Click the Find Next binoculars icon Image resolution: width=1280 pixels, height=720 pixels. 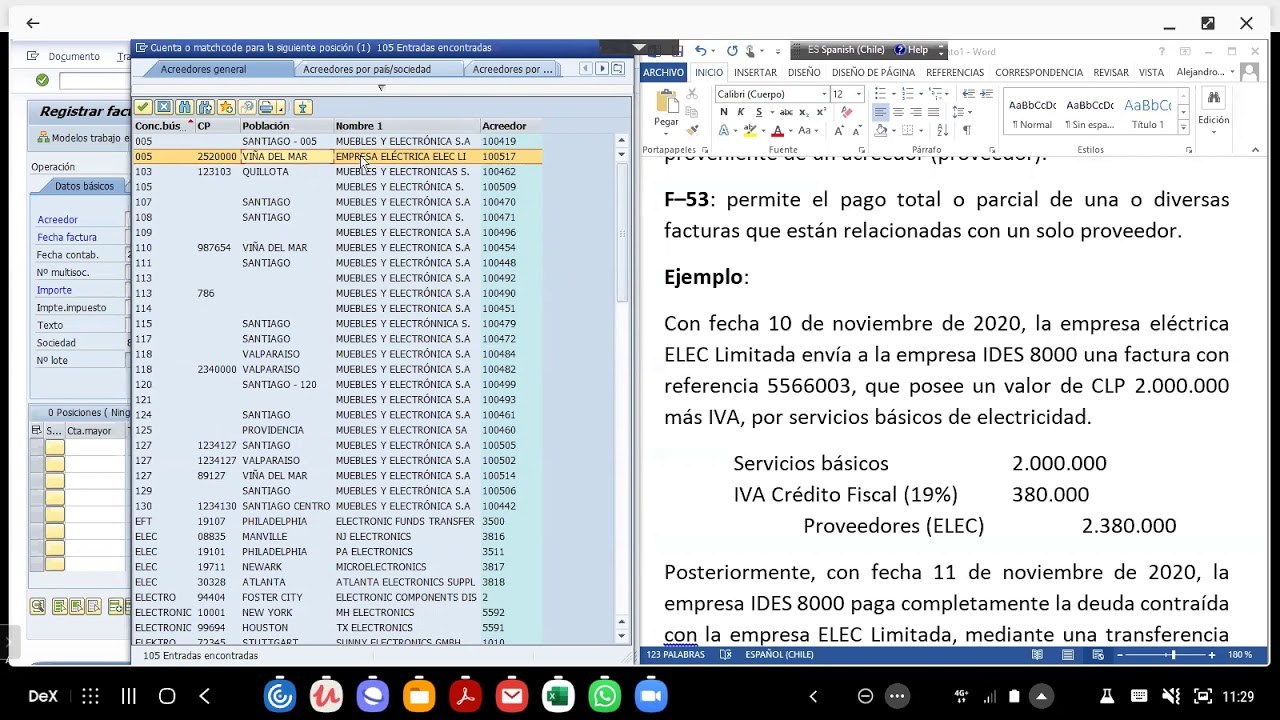205,107
